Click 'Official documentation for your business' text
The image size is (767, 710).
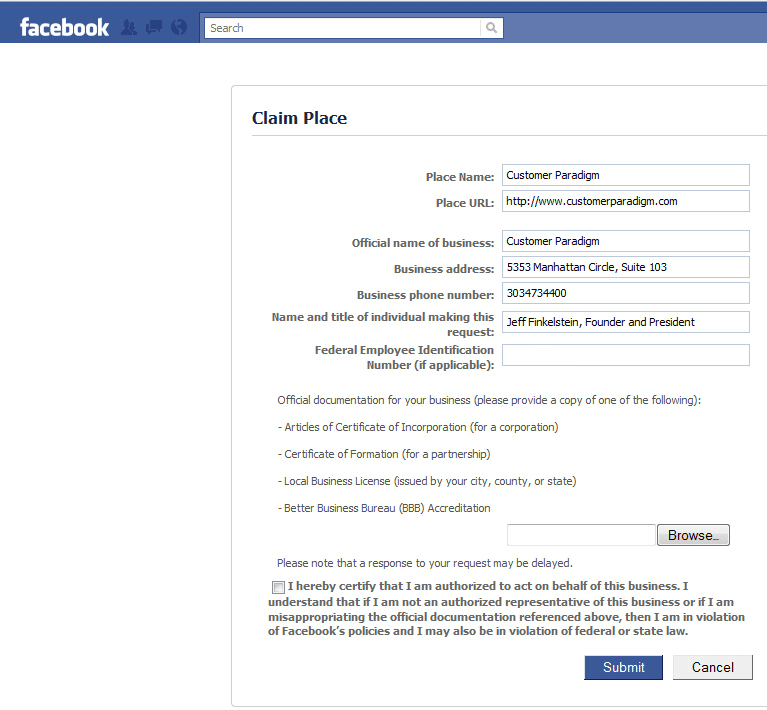pyautogui.click(x=489, y=400)
